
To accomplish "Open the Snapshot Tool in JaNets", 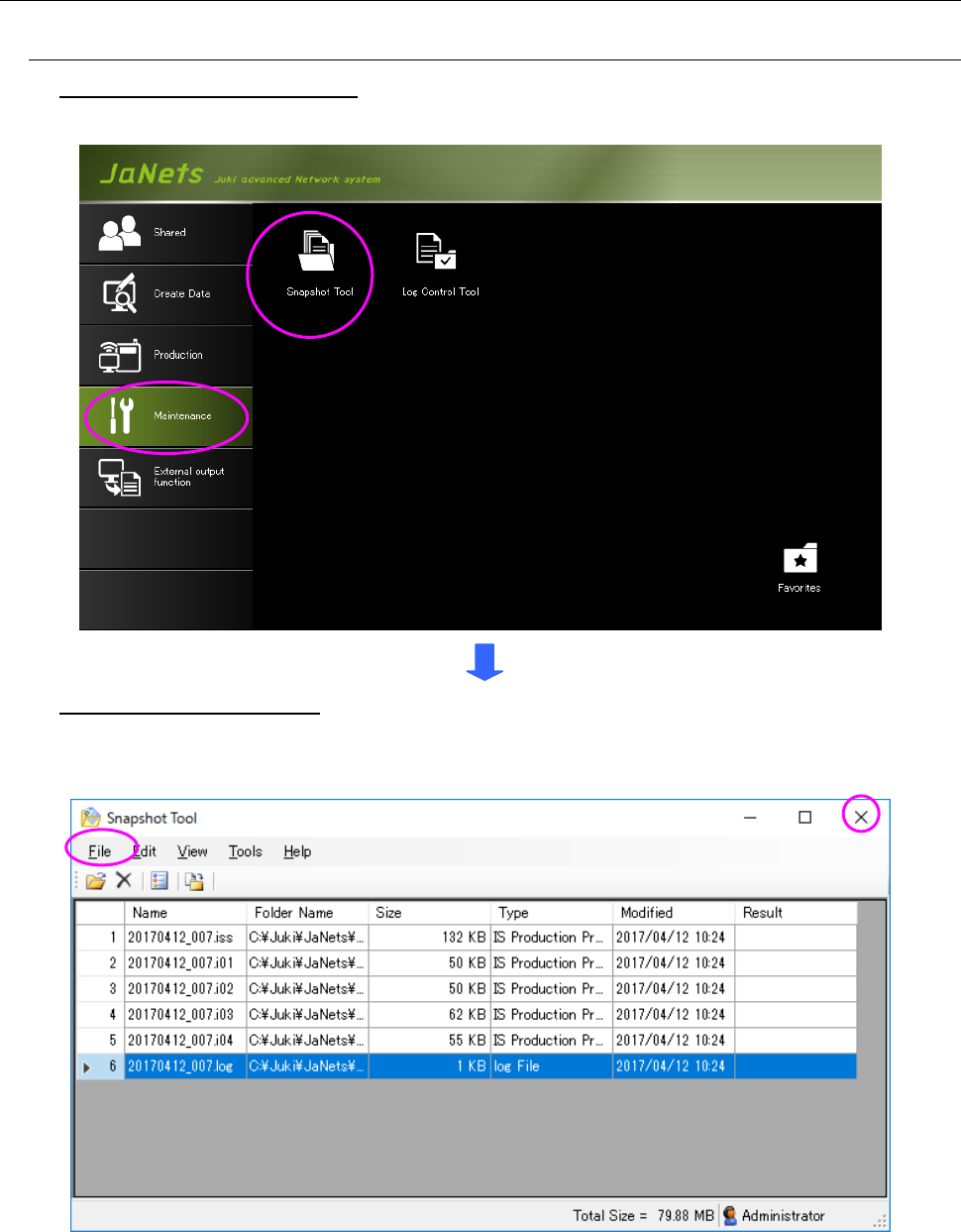I will click(x=318, y=263).
